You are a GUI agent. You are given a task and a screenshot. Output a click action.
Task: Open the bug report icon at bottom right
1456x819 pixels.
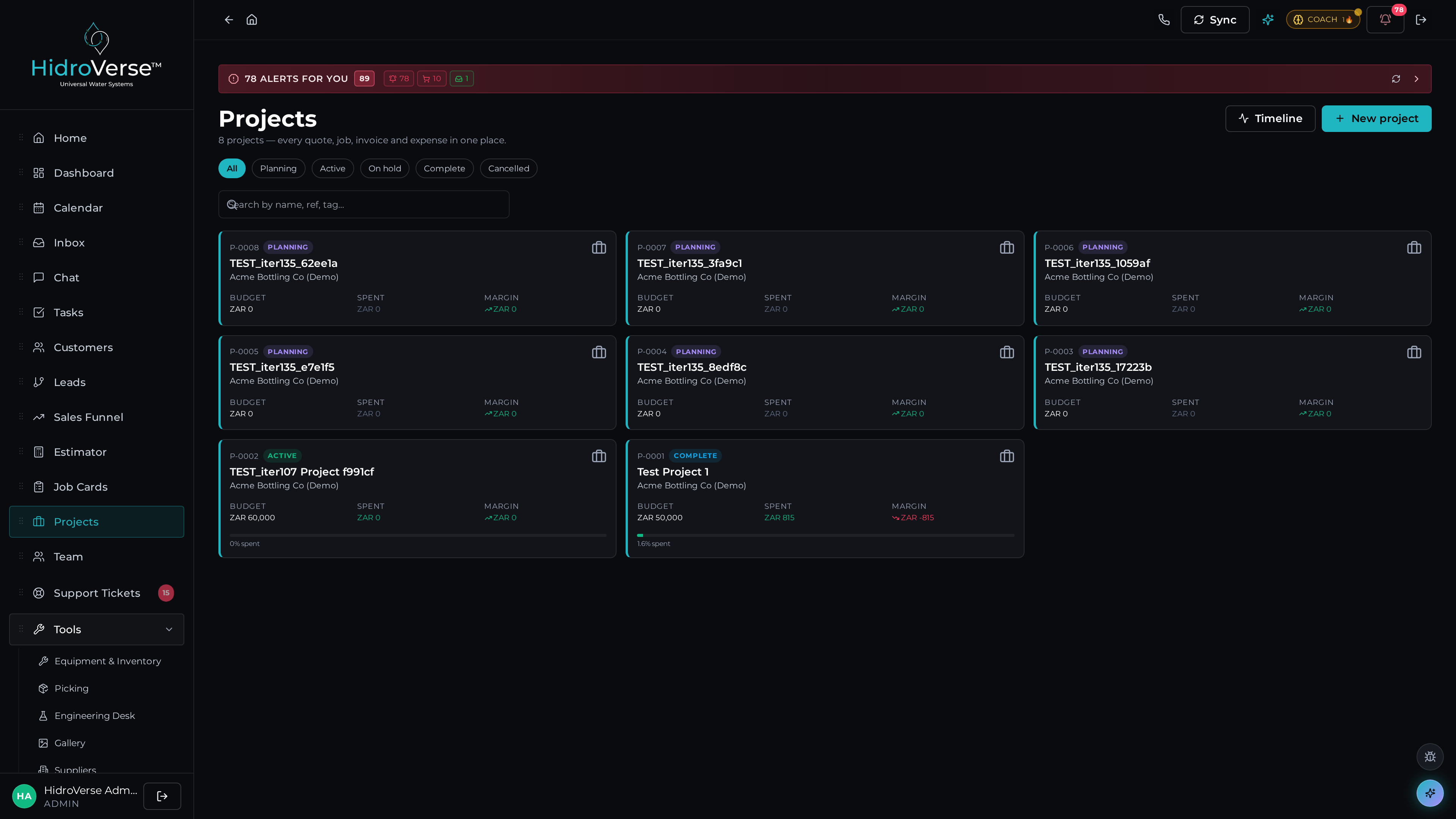[1430, 757]
